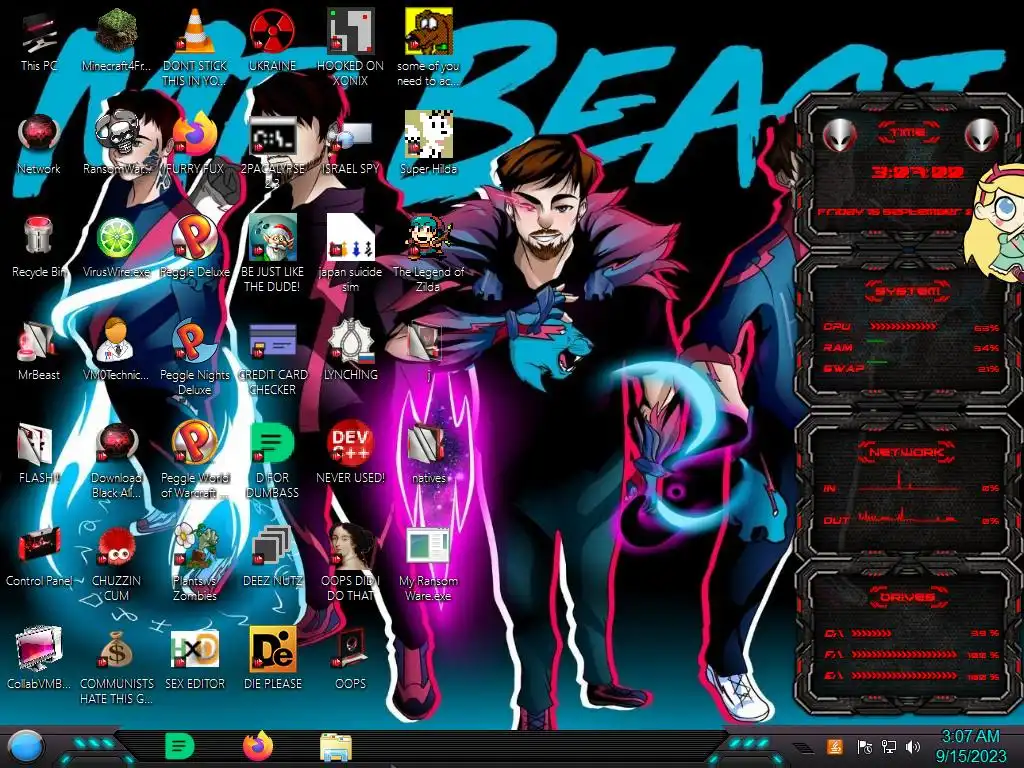Launch Plants vs Zombies
The height and width of the screenshot is (768, 1024).
pos(195,563)
